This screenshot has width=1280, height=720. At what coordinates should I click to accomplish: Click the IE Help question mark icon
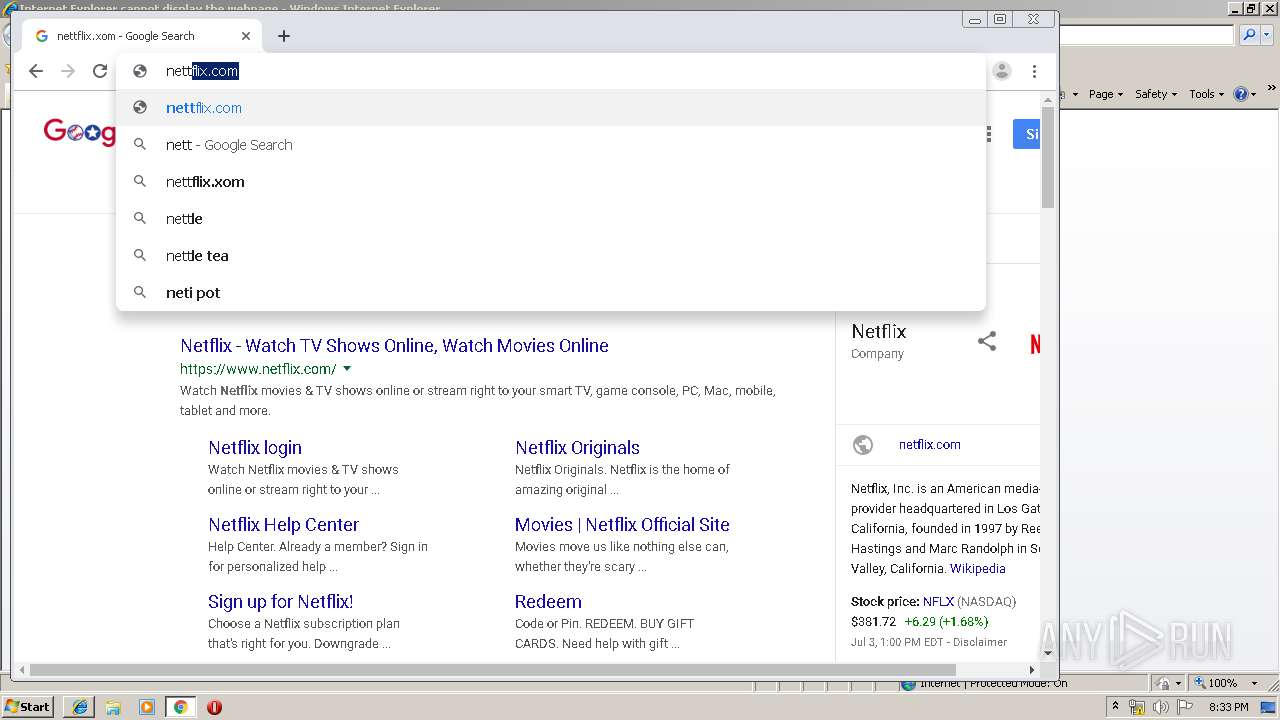click(1241, 94)
